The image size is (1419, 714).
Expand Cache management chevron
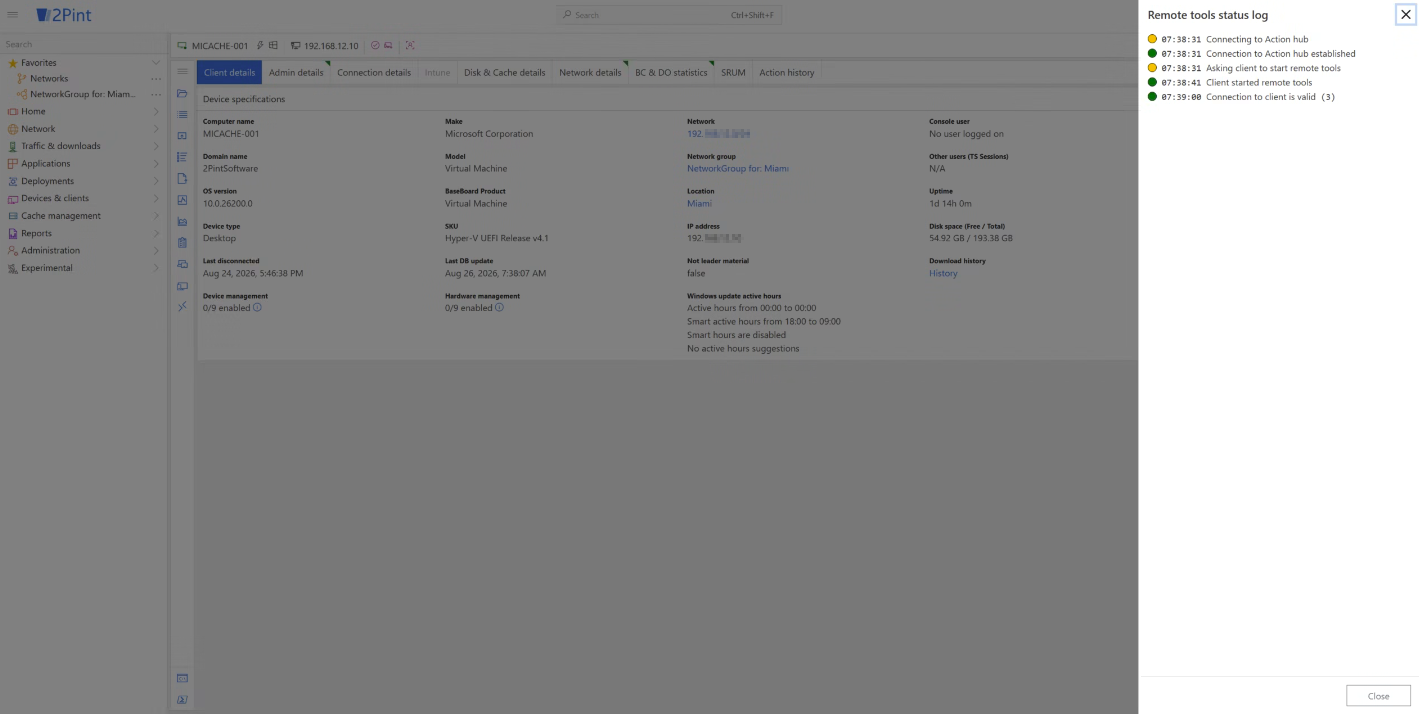click(156, 216)
